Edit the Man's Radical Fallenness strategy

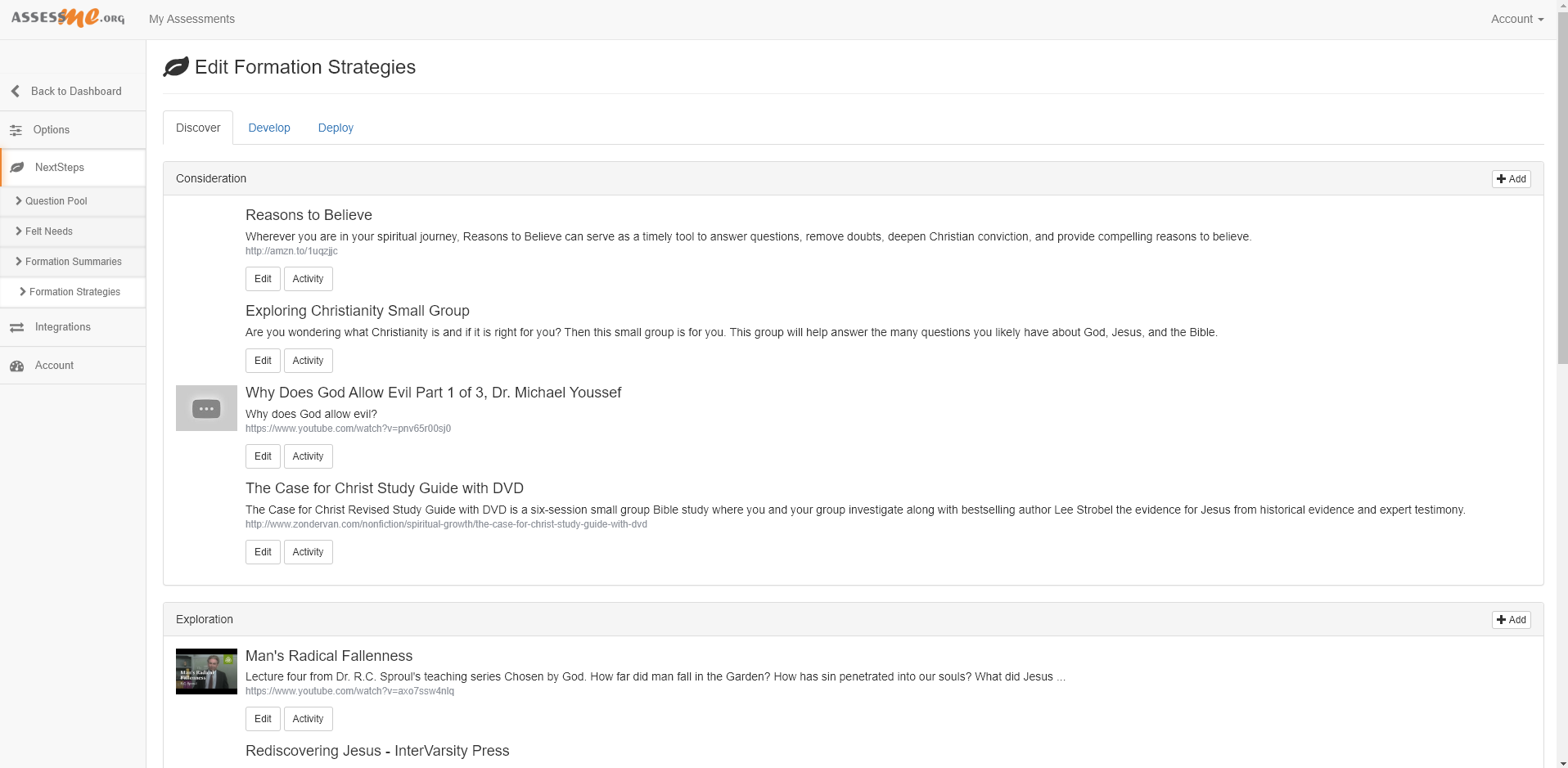[x=263, y=719]
